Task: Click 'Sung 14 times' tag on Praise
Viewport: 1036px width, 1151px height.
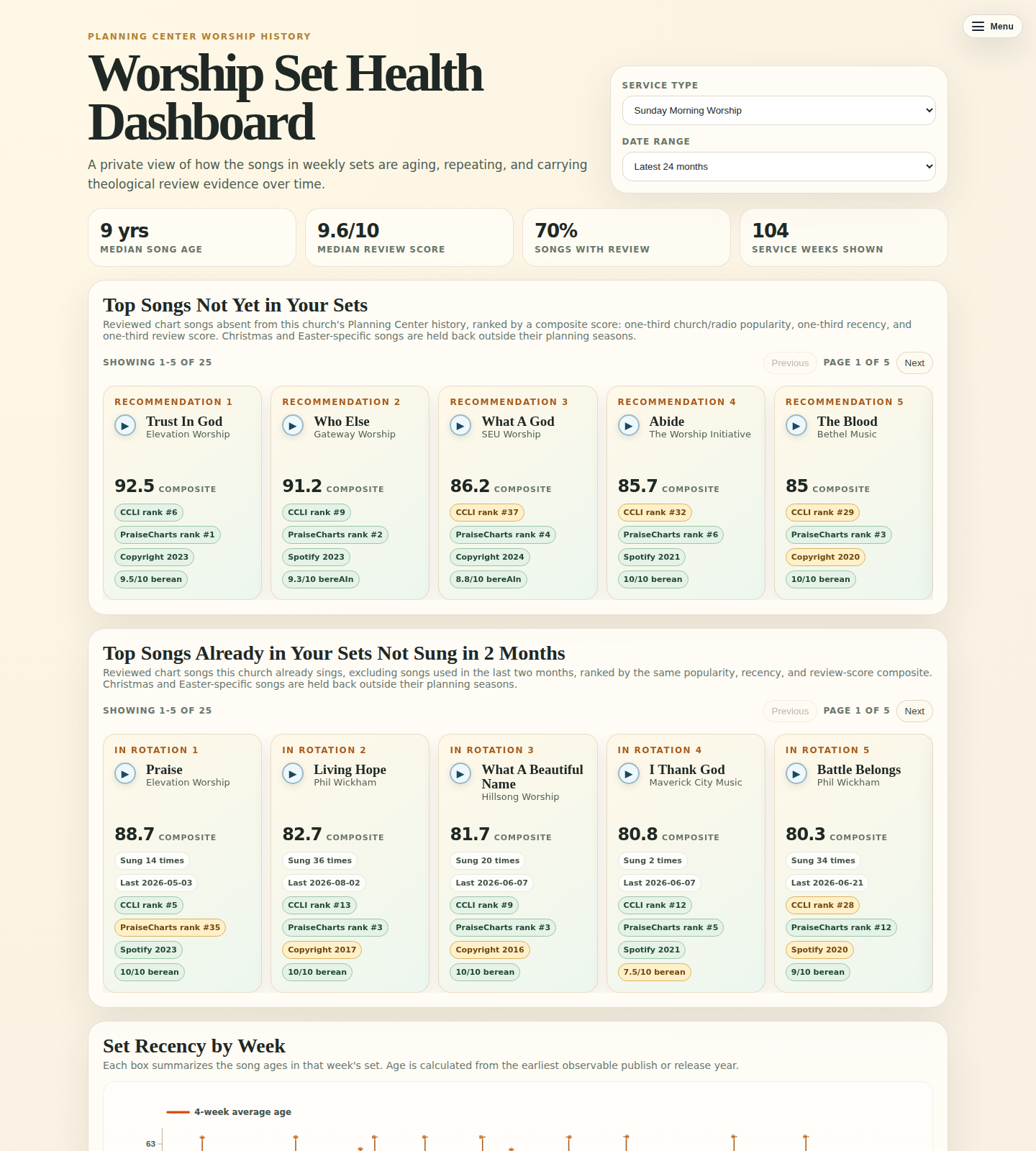Action: coord(153,861)
